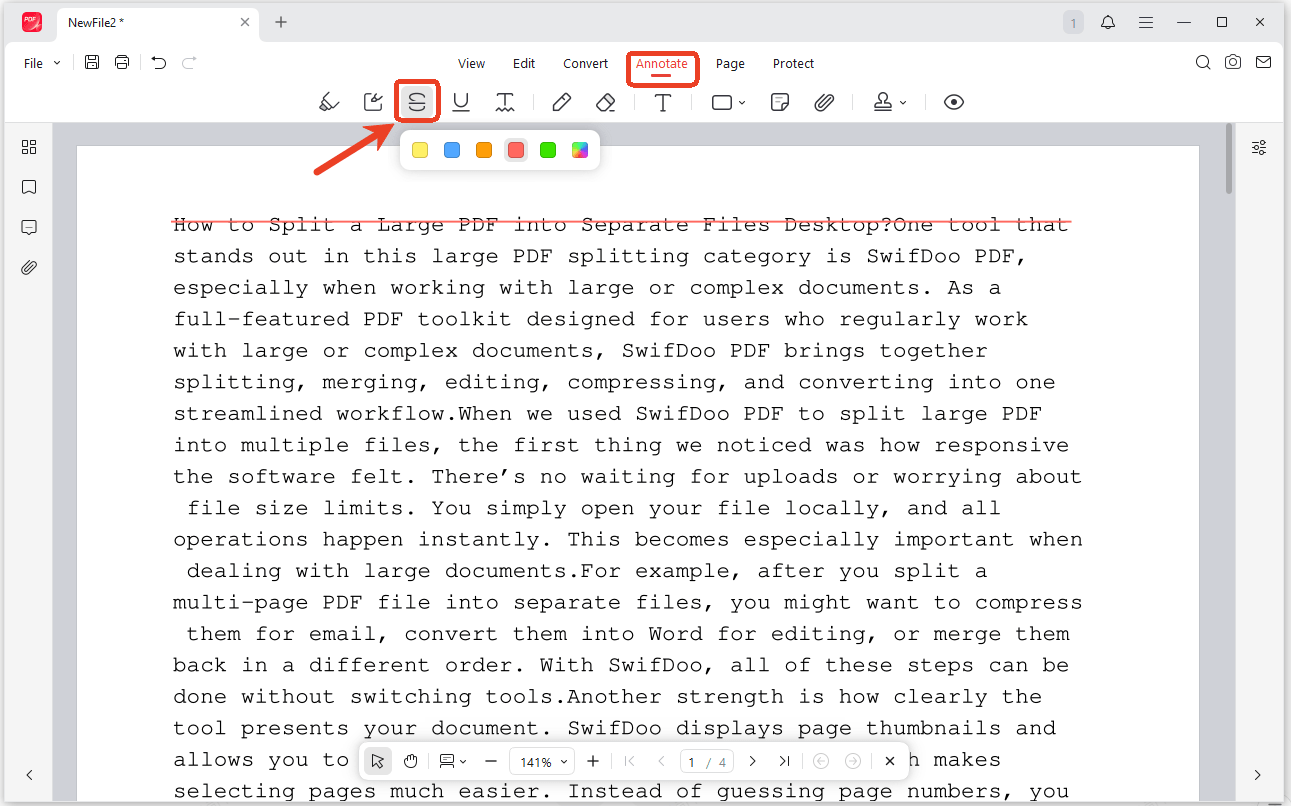
Task: Close the floating navigation bar
Action: [889, 761]
